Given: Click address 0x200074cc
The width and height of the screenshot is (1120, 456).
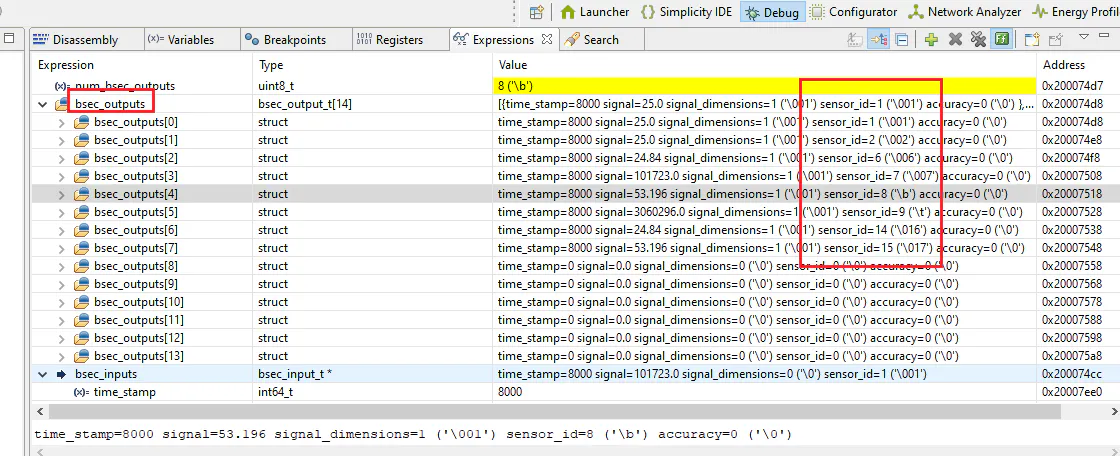Looking at the screenshot, I should pyautogui.click(x=1072, y=374).
